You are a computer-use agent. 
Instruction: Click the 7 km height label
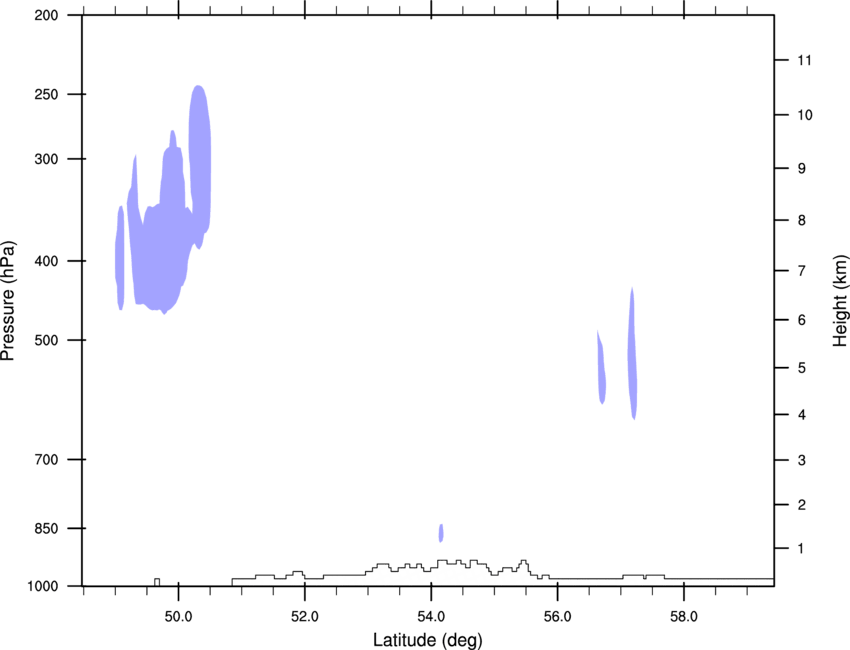[x=802, y=271]
